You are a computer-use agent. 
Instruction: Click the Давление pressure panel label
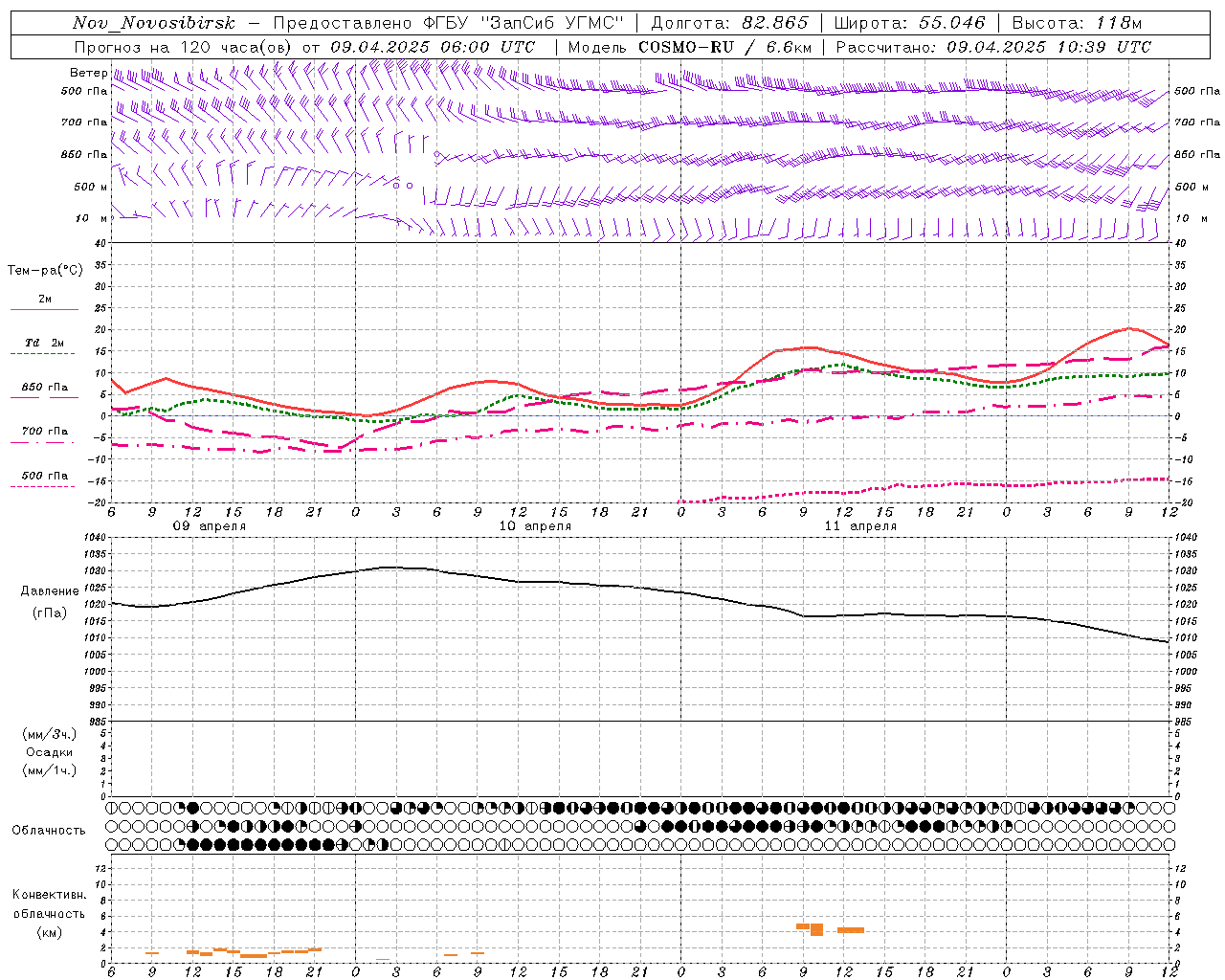(50, 591)
